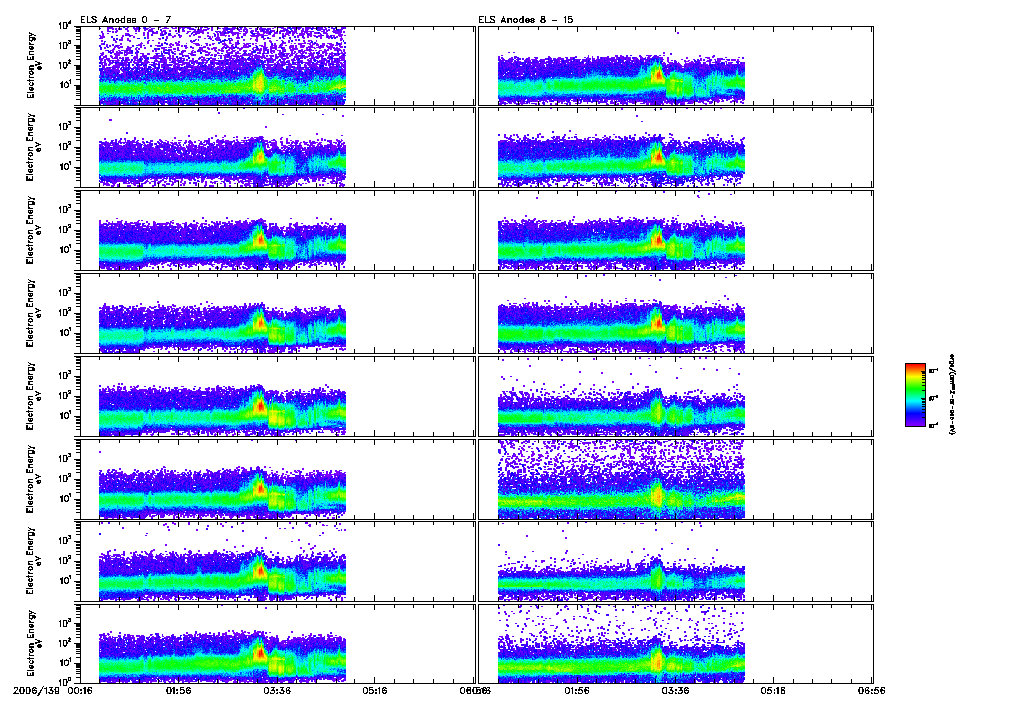Select the bottom spectrogram panel under ELS Anodes 8 - 15
Image resolution: width=1024 pixels, height=708 pixels.
(675, 644)
